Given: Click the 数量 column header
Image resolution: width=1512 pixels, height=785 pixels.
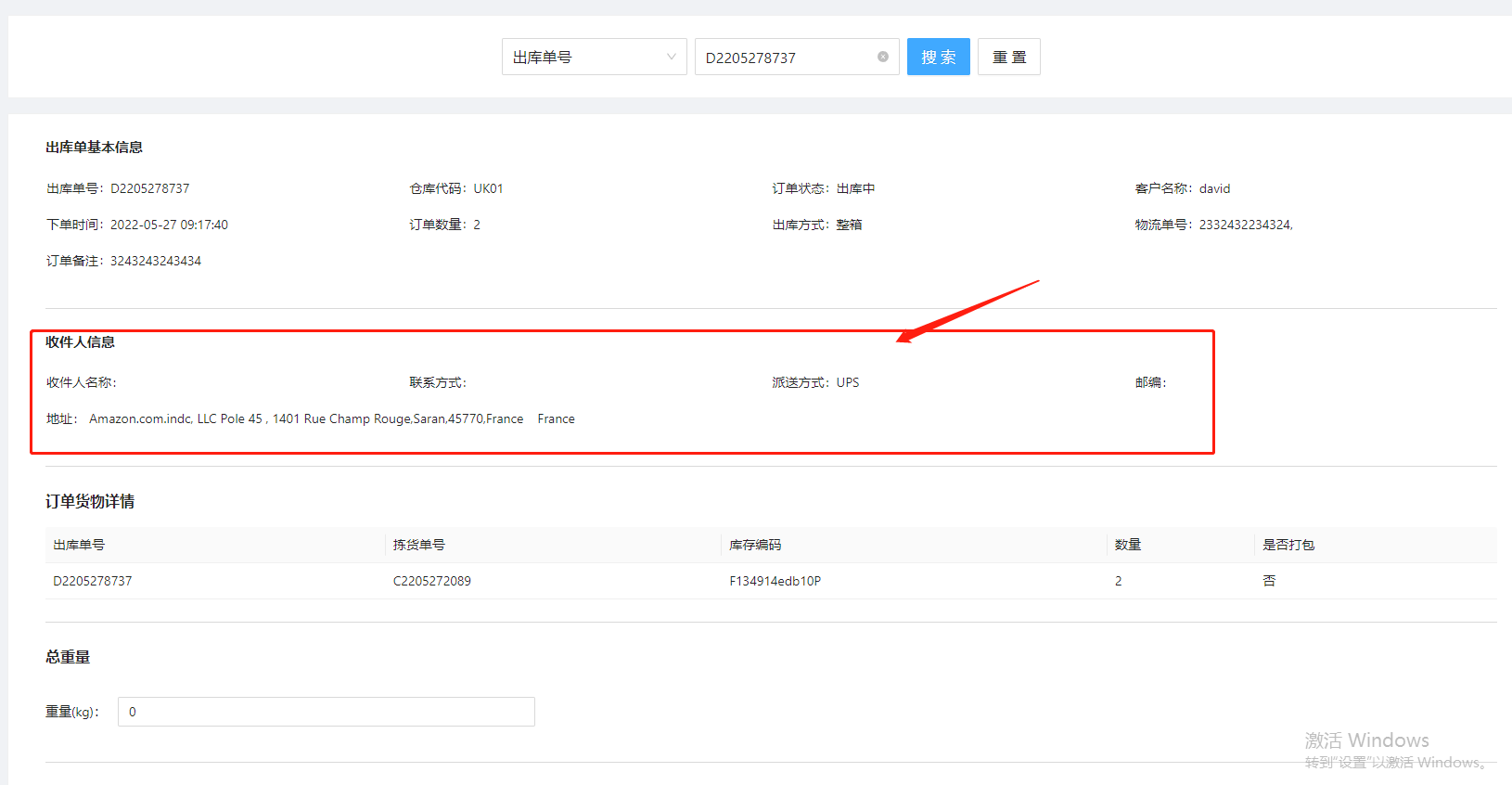Looking at the screenshot, I should click(x=1128, y=545).
